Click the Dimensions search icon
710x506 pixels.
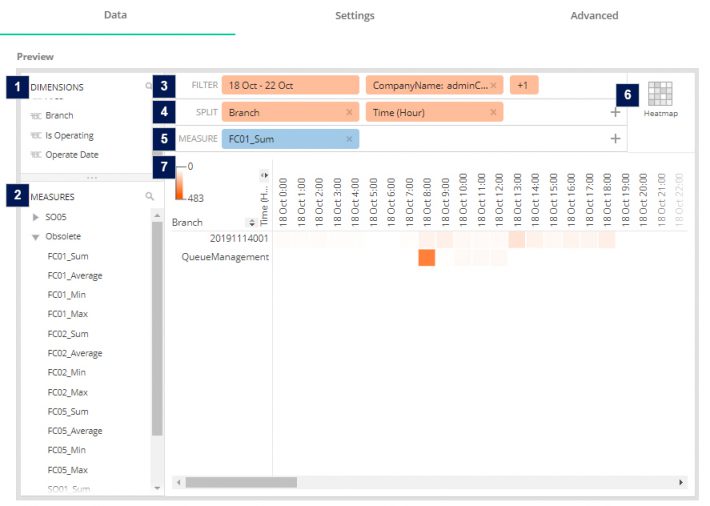pyautogui.click(x=149, y=86)
